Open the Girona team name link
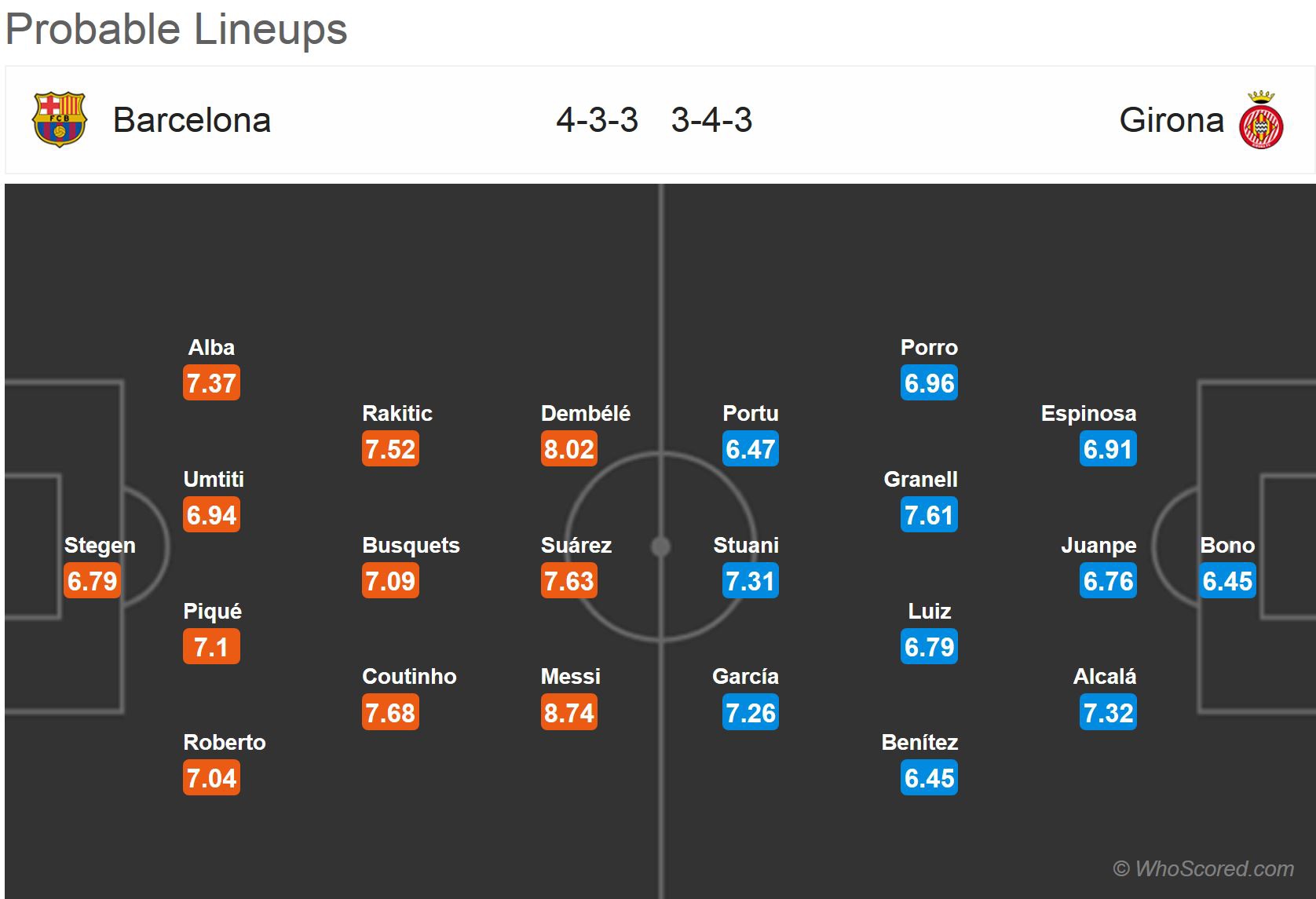Viewport: 1316px width, 899px height. point(1172,120)
